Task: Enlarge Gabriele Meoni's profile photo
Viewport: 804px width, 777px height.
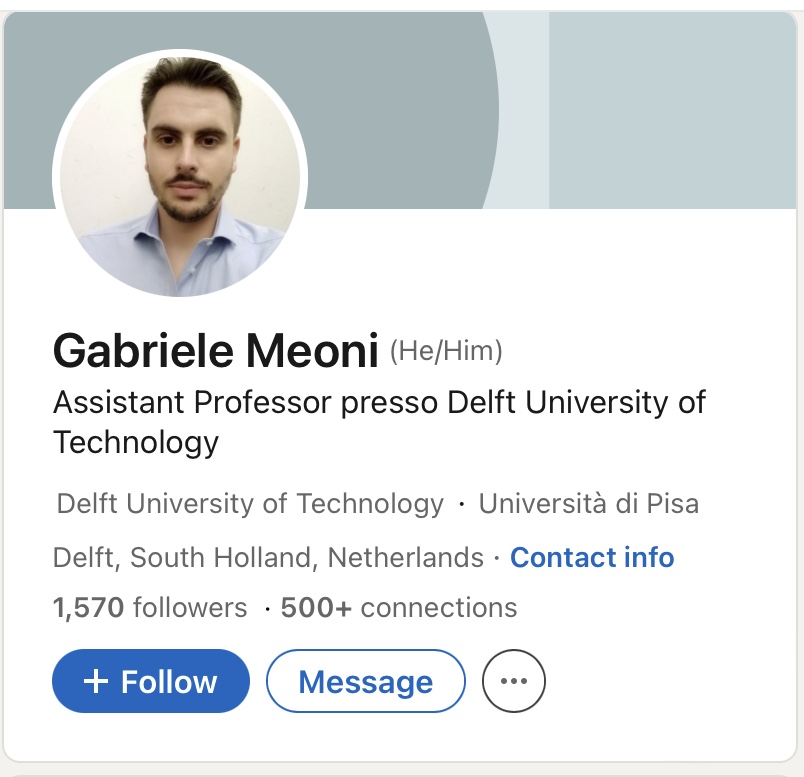Action: pyautogui.click(x=180, y=173)
